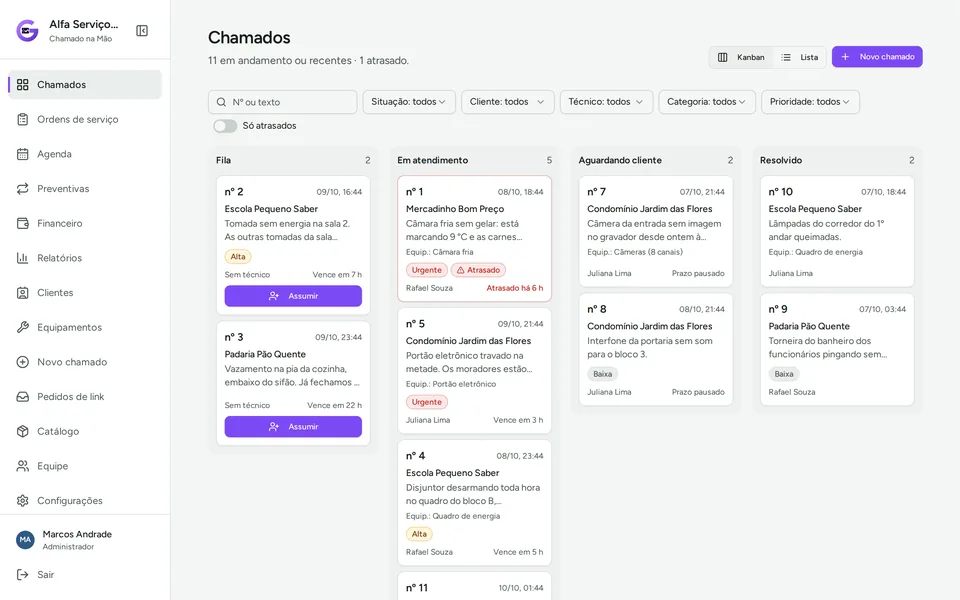960x600 pixels.
Task: Click the Baixa tag on ticket nº 8
Action: pos(602,374)
